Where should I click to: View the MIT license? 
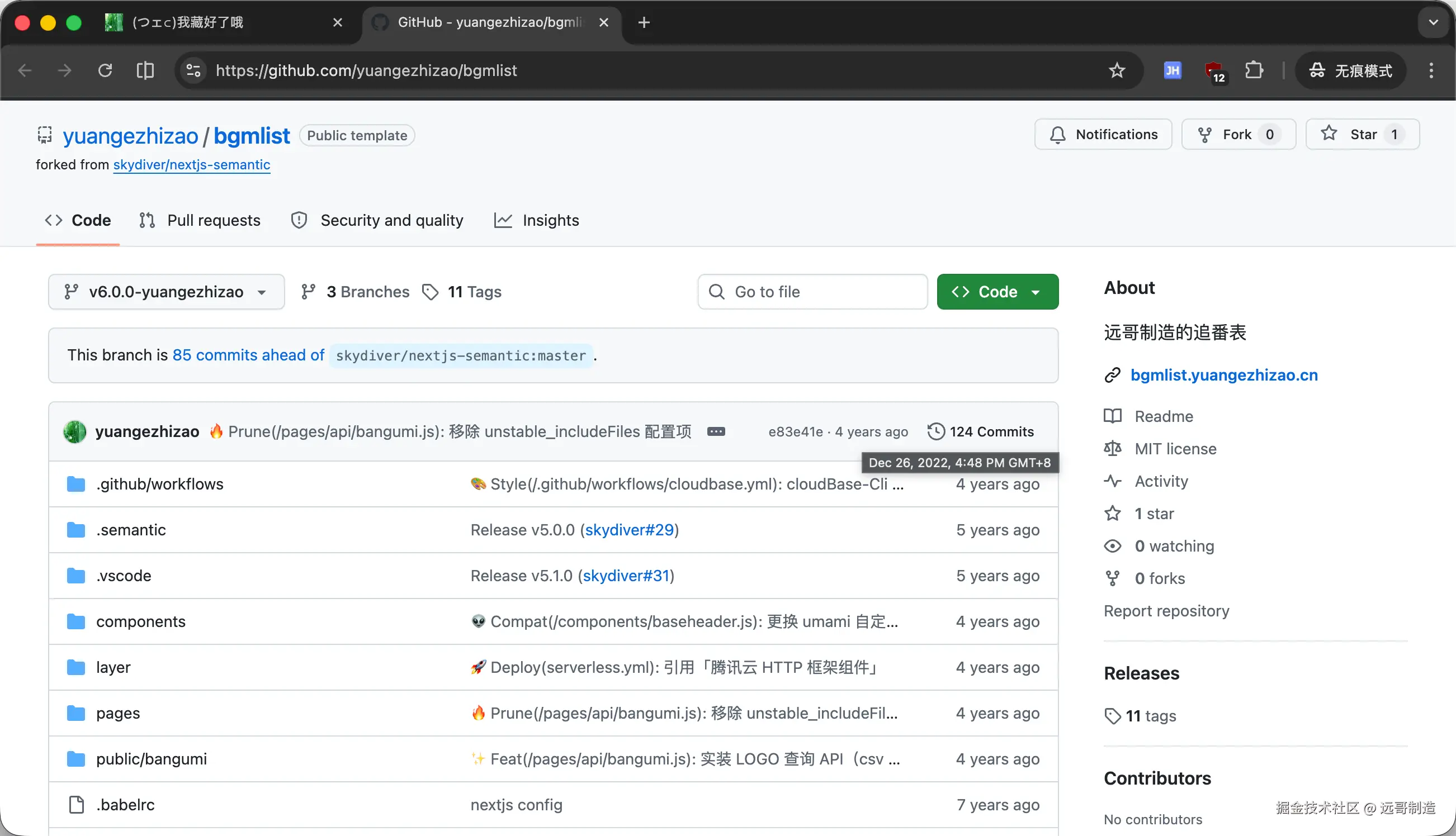point(1175,449)
